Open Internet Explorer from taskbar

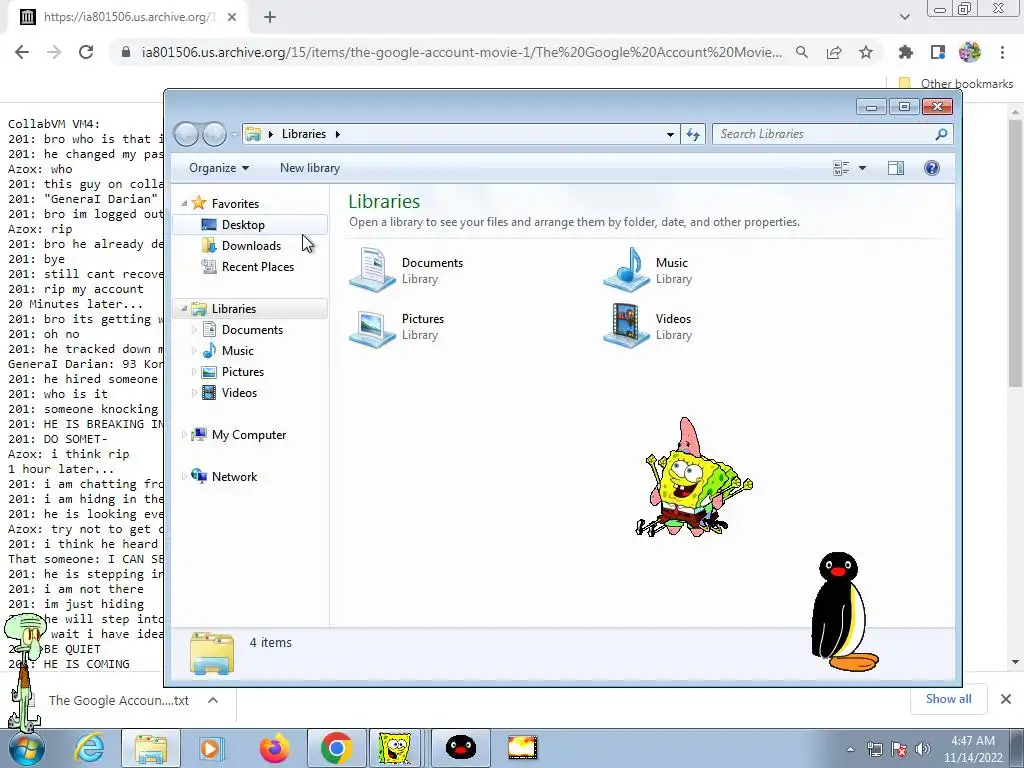(x=89, y=748)
